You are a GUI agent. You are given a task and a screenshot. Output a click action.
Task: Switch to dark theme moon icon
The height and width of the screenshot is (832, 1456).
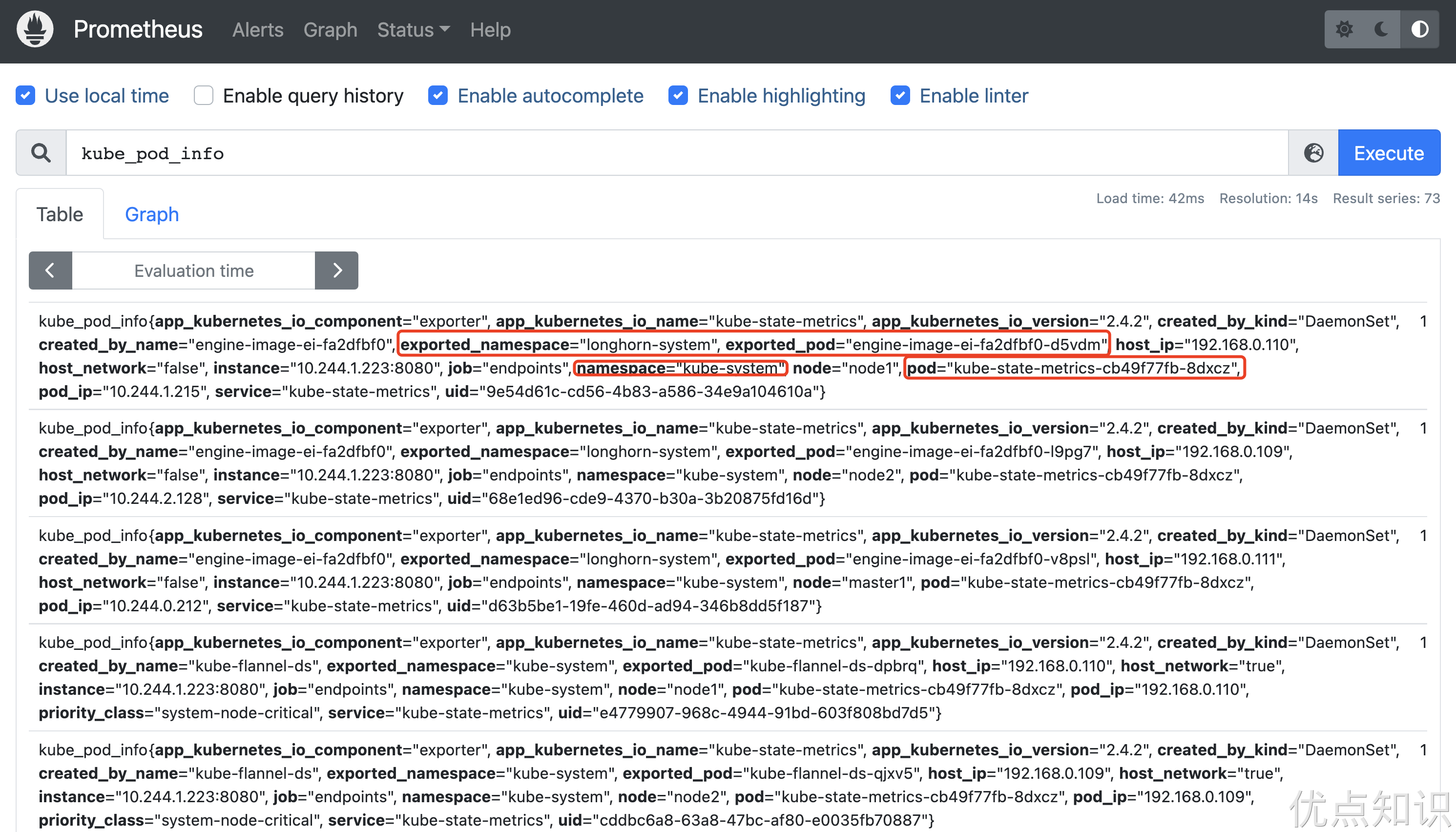1382,29
